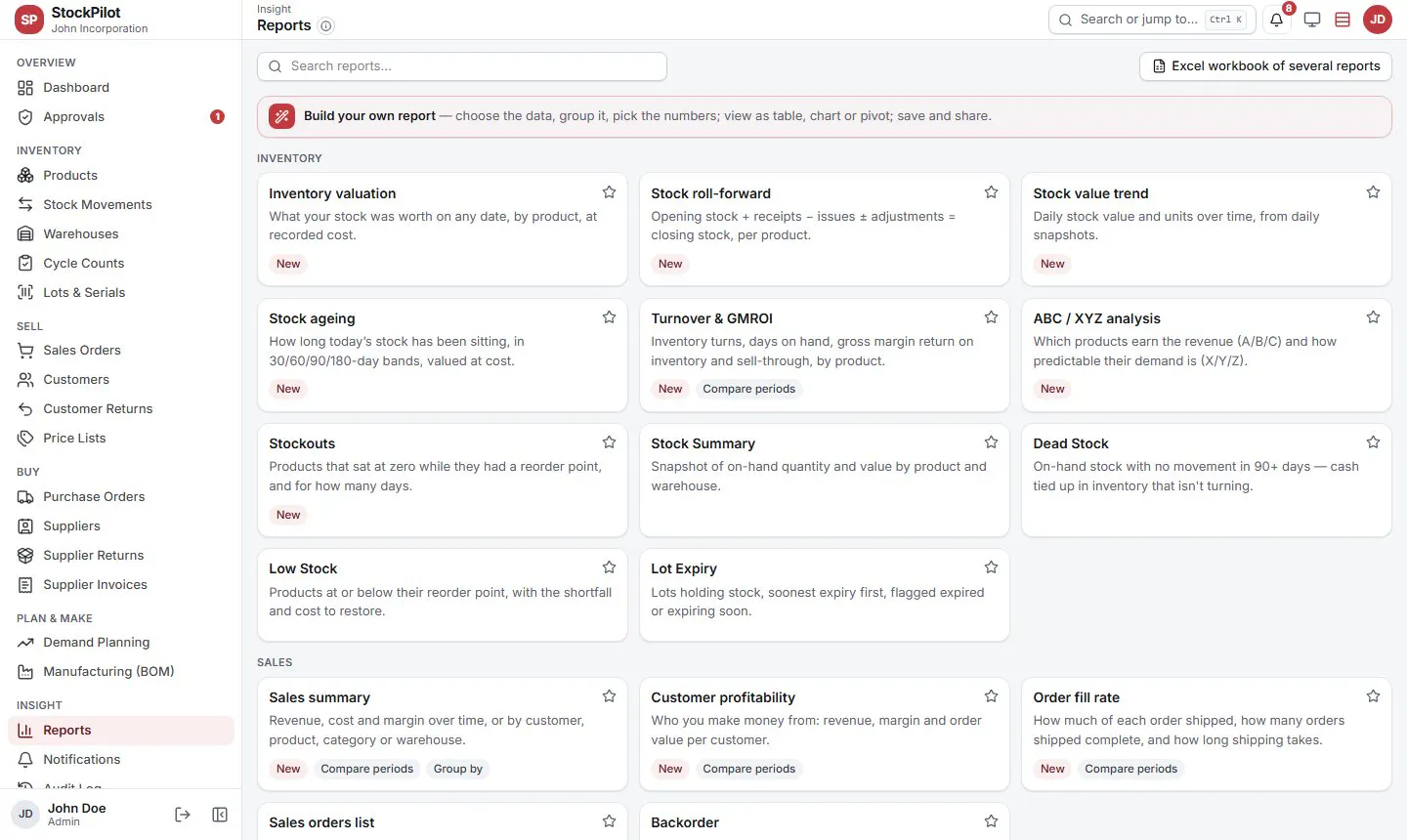Navigate to Cycle Counts
The height and width of the screenshot is (840, 1407).
point(121,264)
